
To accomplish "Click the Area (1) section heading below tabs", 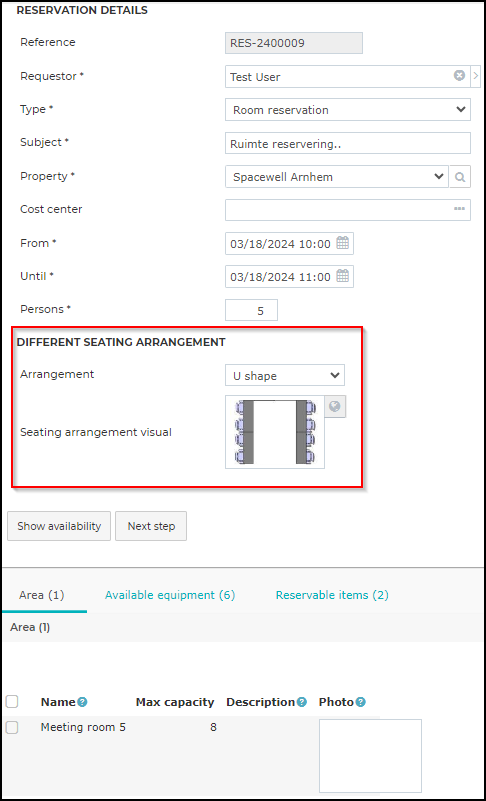I will click(30, 627).
